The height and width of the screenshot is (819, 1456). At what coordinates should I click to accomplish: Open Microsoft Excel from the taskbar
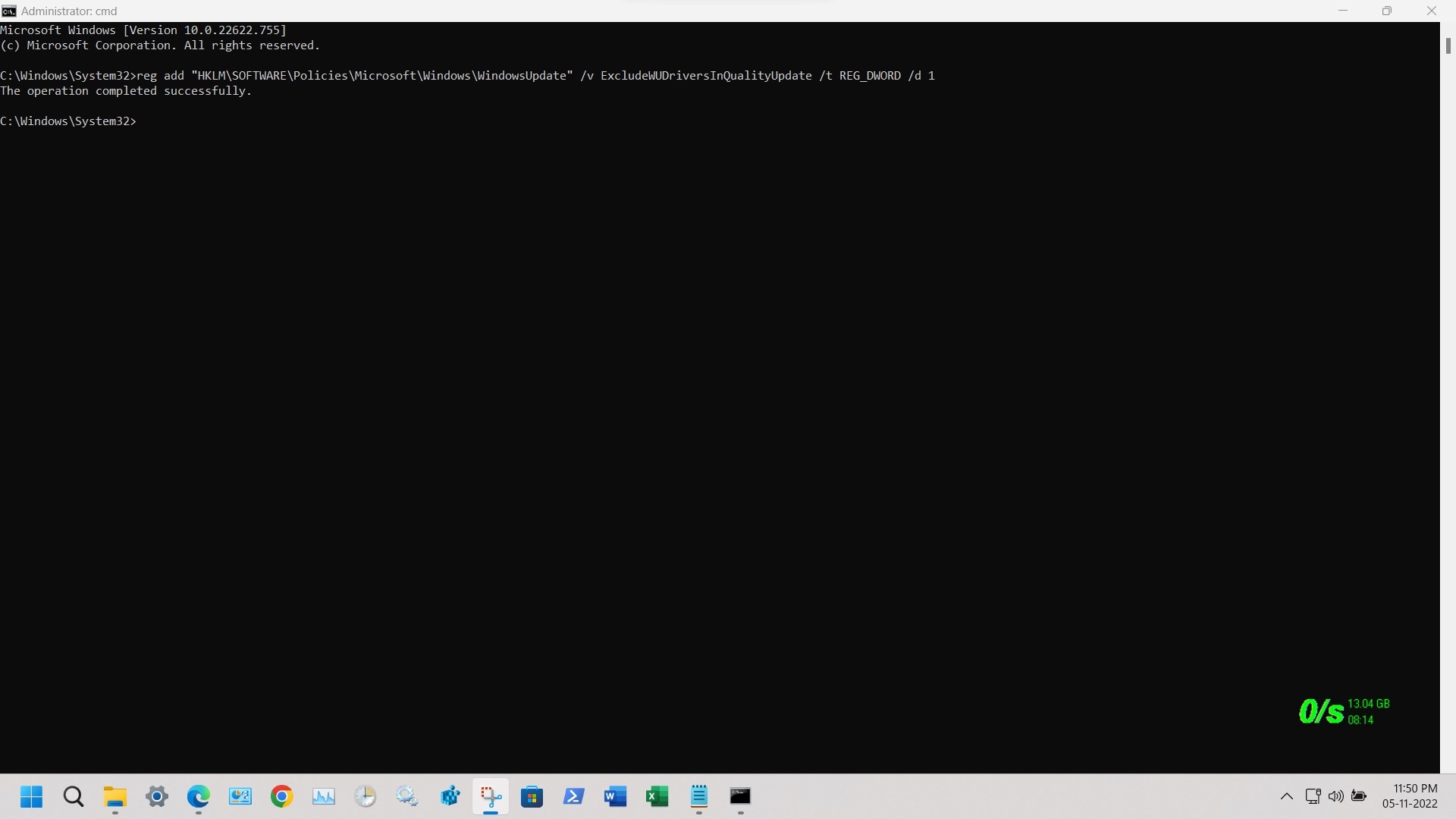(657, 796)
